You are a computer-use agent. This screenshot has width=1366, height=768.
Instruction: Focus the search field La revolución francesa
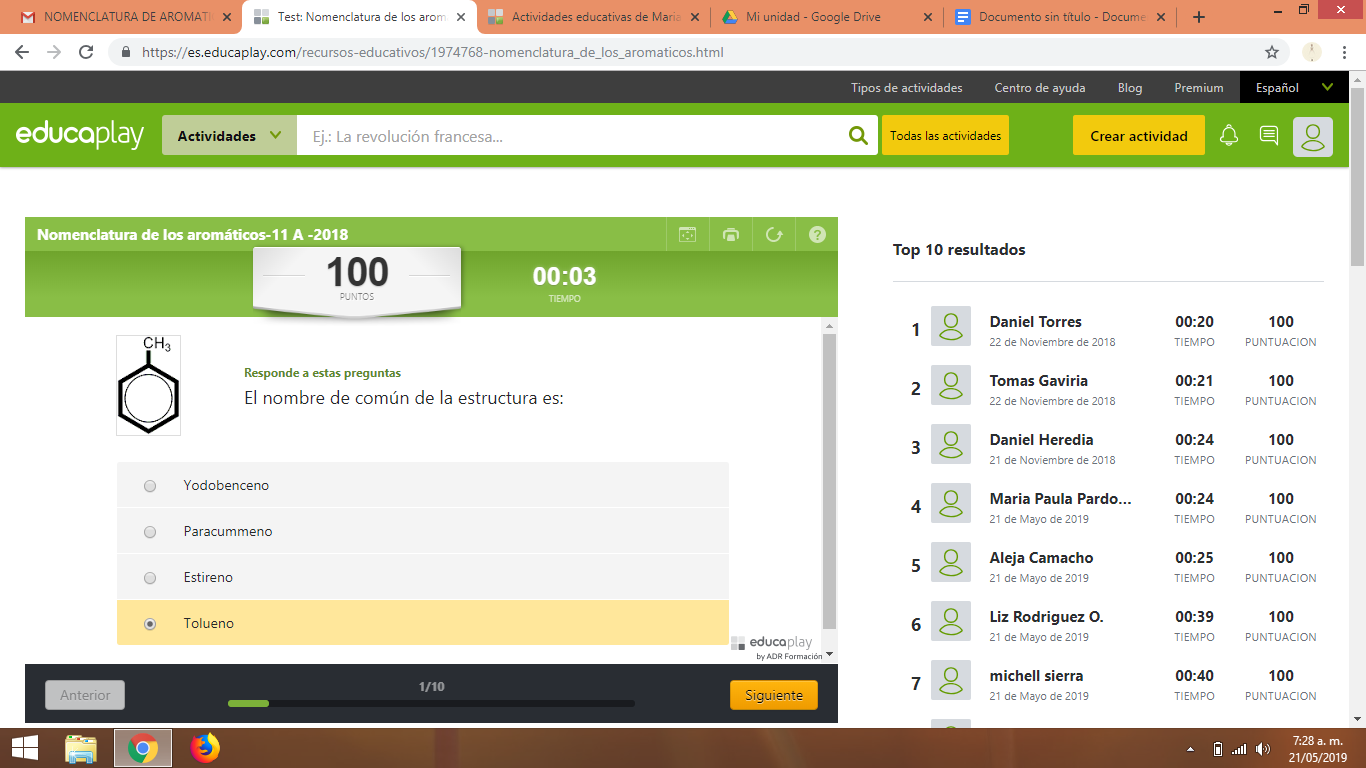[x=572, y=136]
